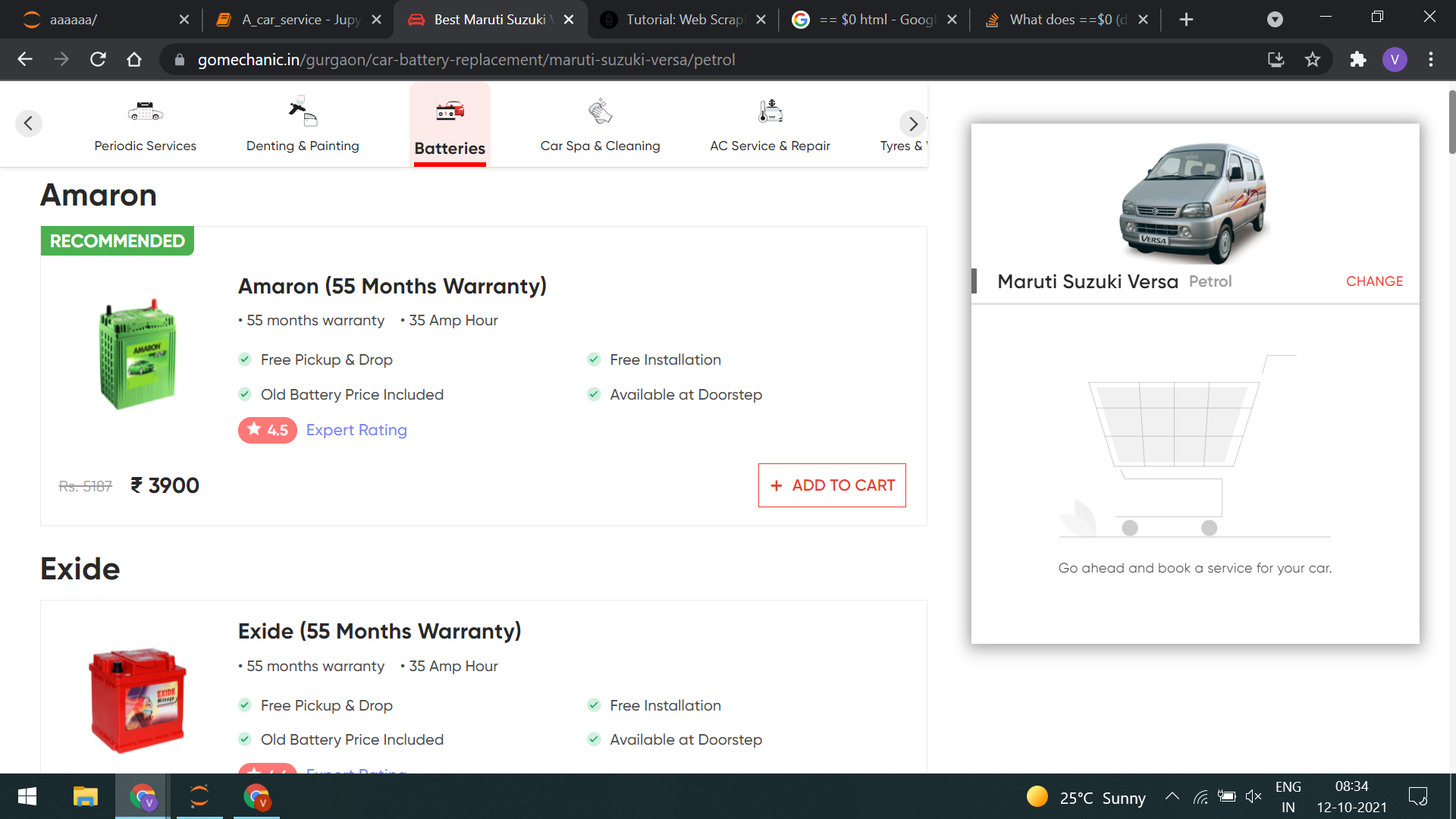This screenshot has height=819, width=1456.
Task: Click the Amaron 4.5 rating badge
Action: coord(267,430)
